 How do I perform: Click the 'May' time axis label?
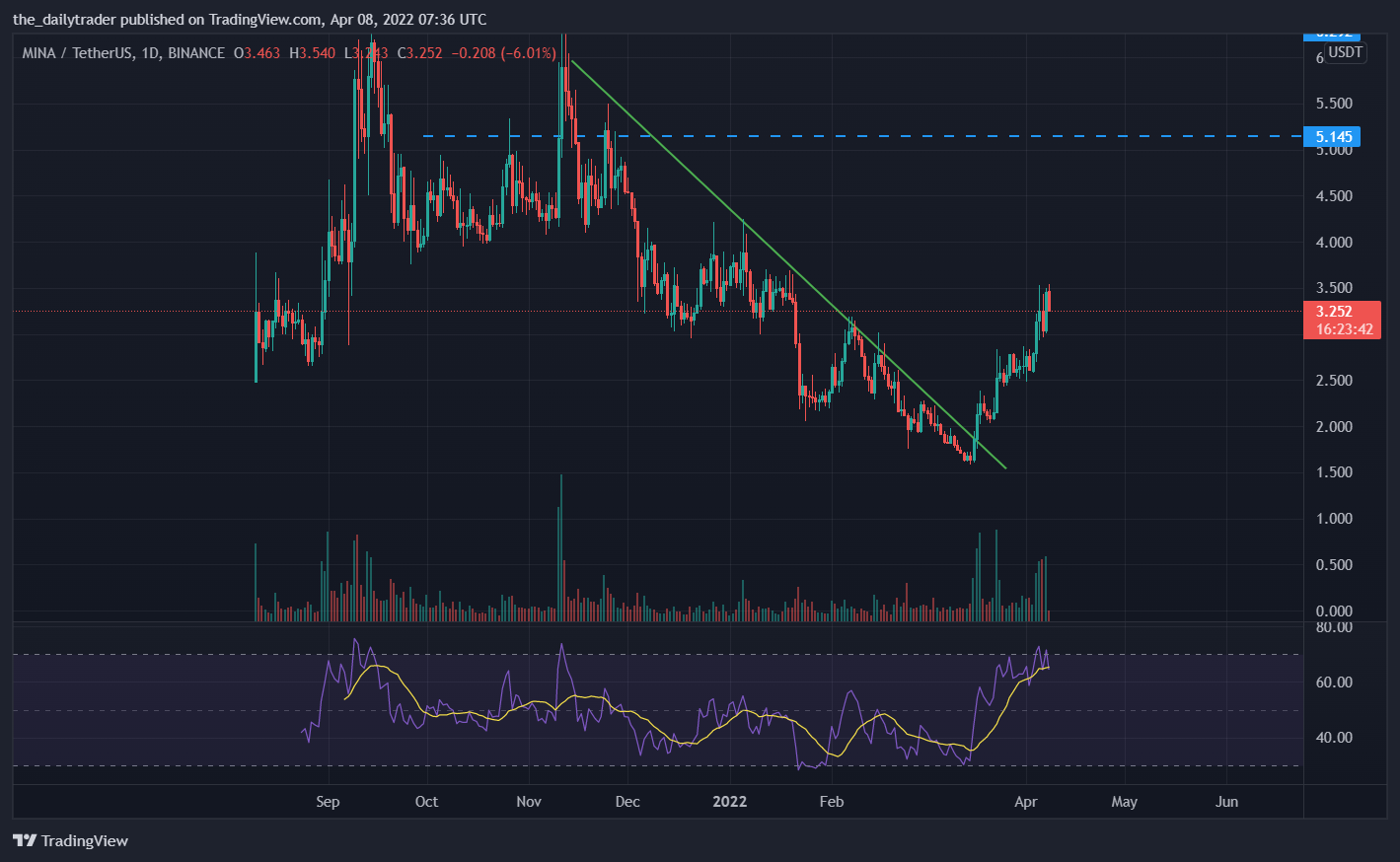(x=1125, y=802)
